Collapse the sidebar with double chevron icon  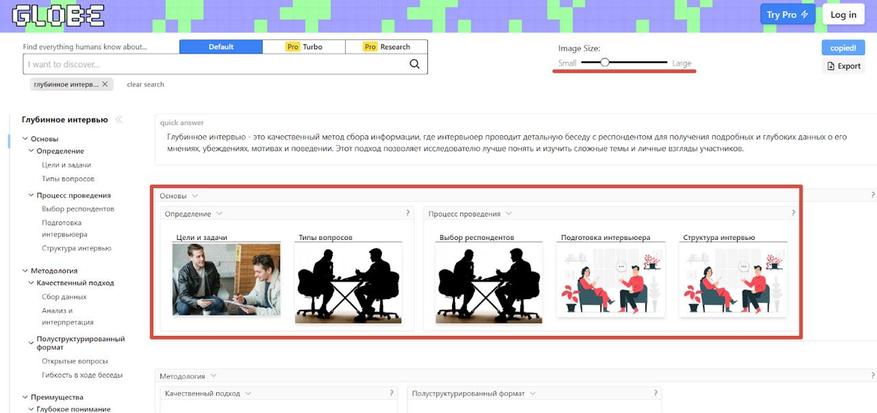click(119, 119)
